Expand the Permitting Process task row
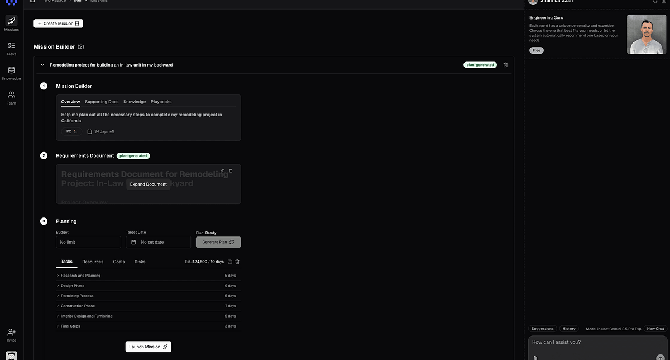This screenshot has width=670, height=360. click(147, 296)
